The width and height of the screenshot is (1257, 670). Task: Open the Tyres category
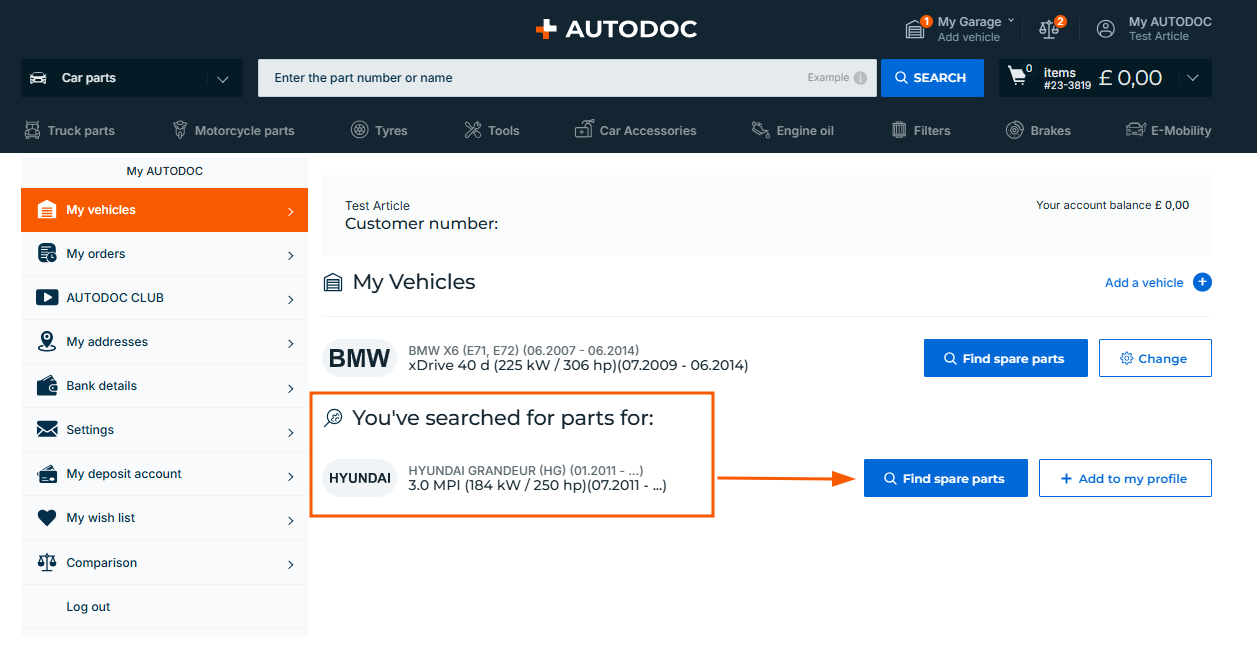[379, 130]
